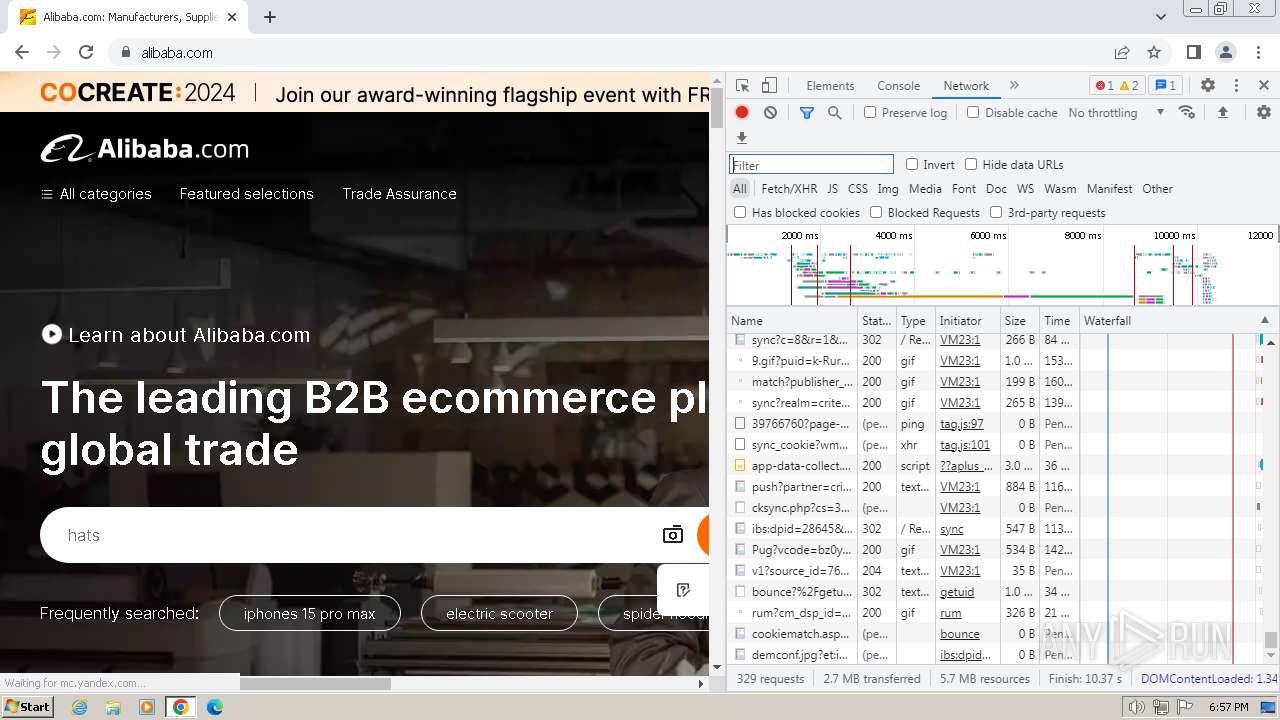Expand the All categories menu
1280x720 pixels.
click(96, 194)
